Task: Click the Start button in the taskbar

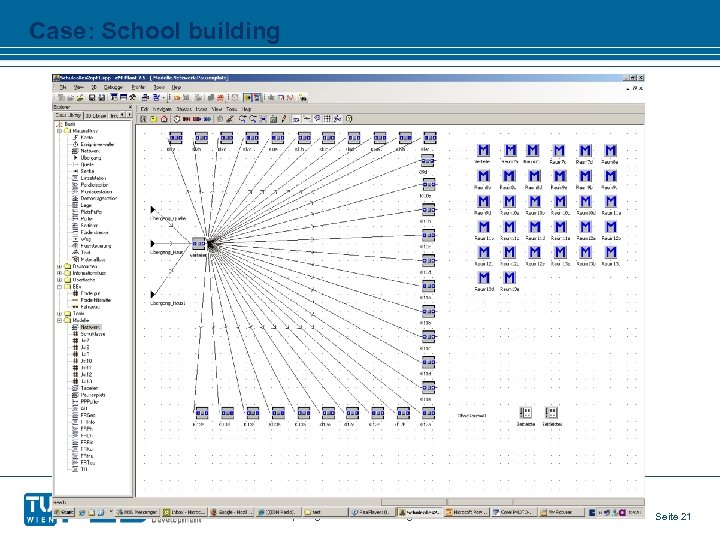Action: click(64, 512)
